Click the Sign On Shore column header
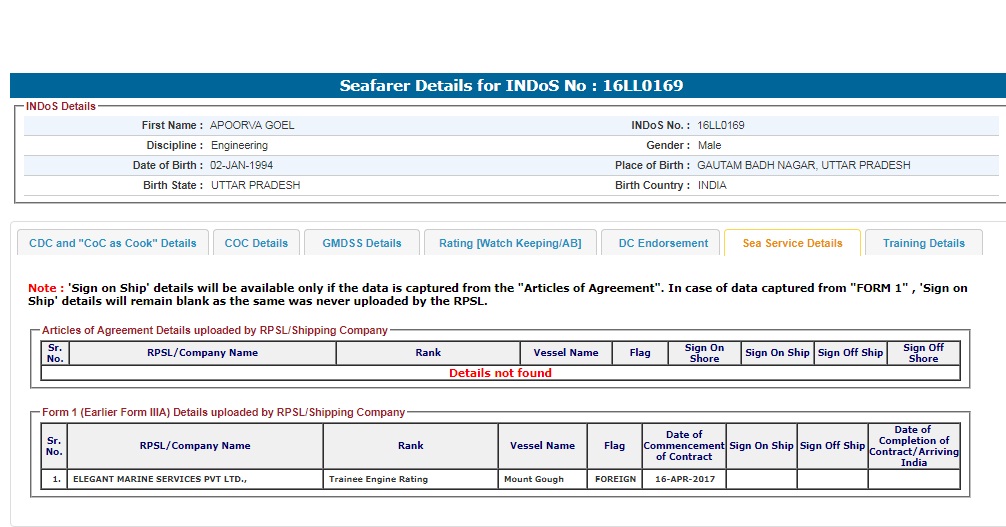This screenshot has width=1006, height=527. [704, 353]
